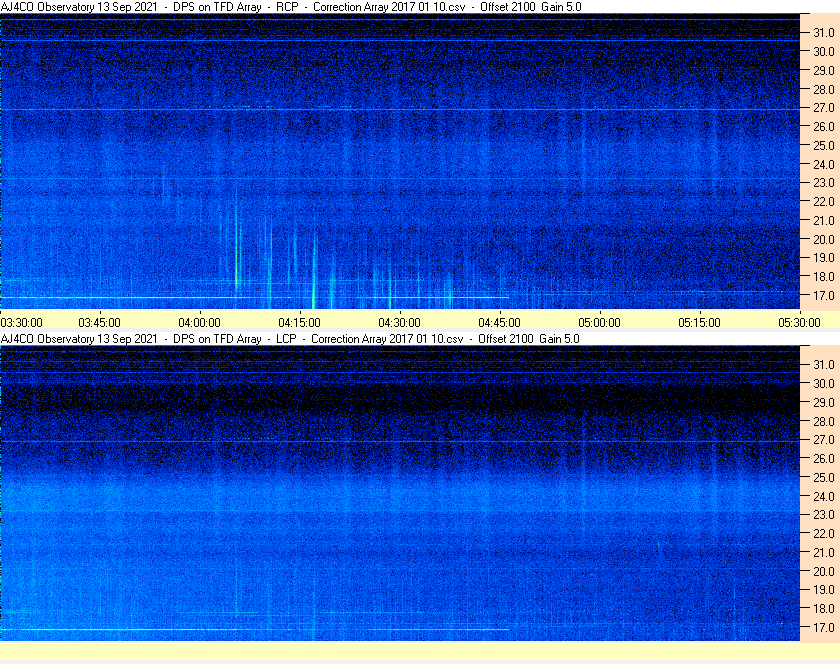Select the 04:00:00 time axis label
The height and width of the screenshot is (664, 840).
click(x=199, y=323)
